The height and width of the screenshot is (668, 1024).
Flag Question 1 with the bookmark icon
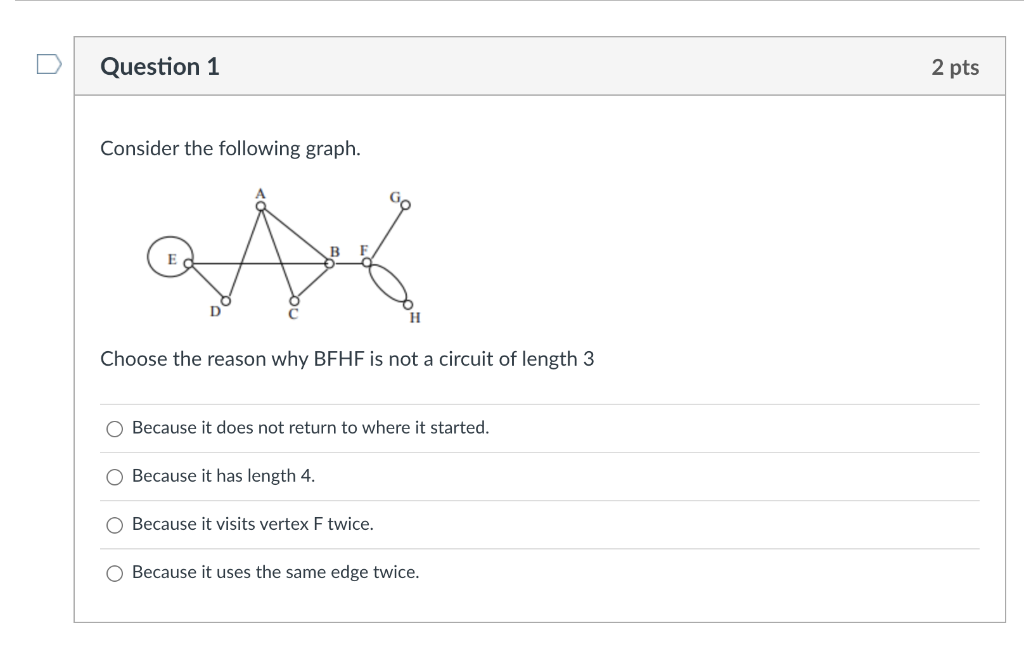(x=49, y=64)
